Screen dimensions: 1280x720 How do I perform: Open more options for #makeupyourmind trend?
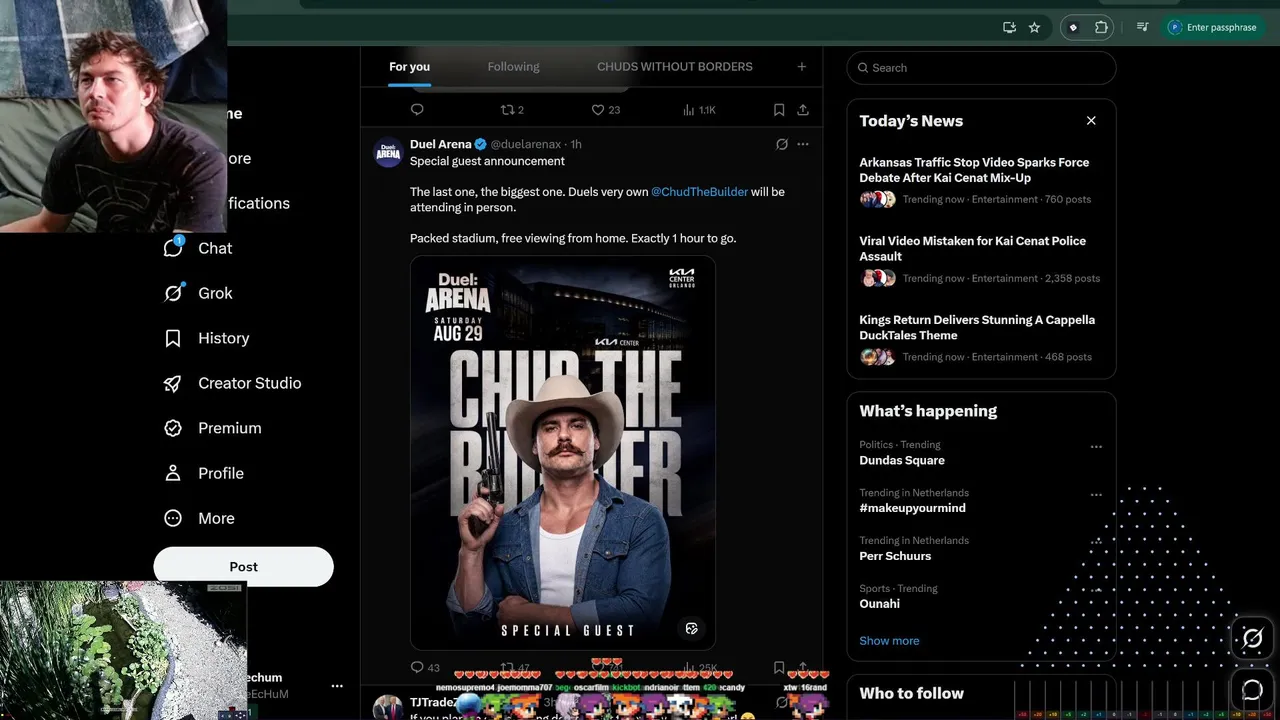click(1096, 495)
